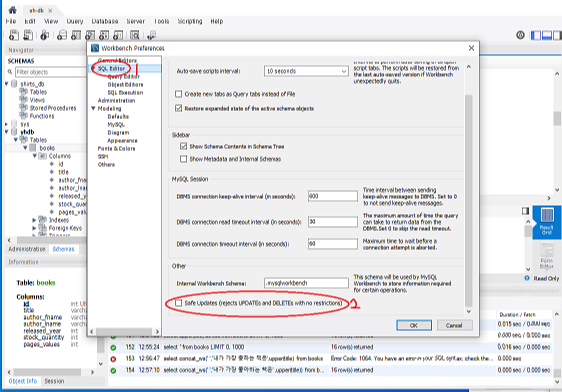Click the success icon of output row 152
The width and height of the screenshot is (562, 392).
[x=113, y=347]
